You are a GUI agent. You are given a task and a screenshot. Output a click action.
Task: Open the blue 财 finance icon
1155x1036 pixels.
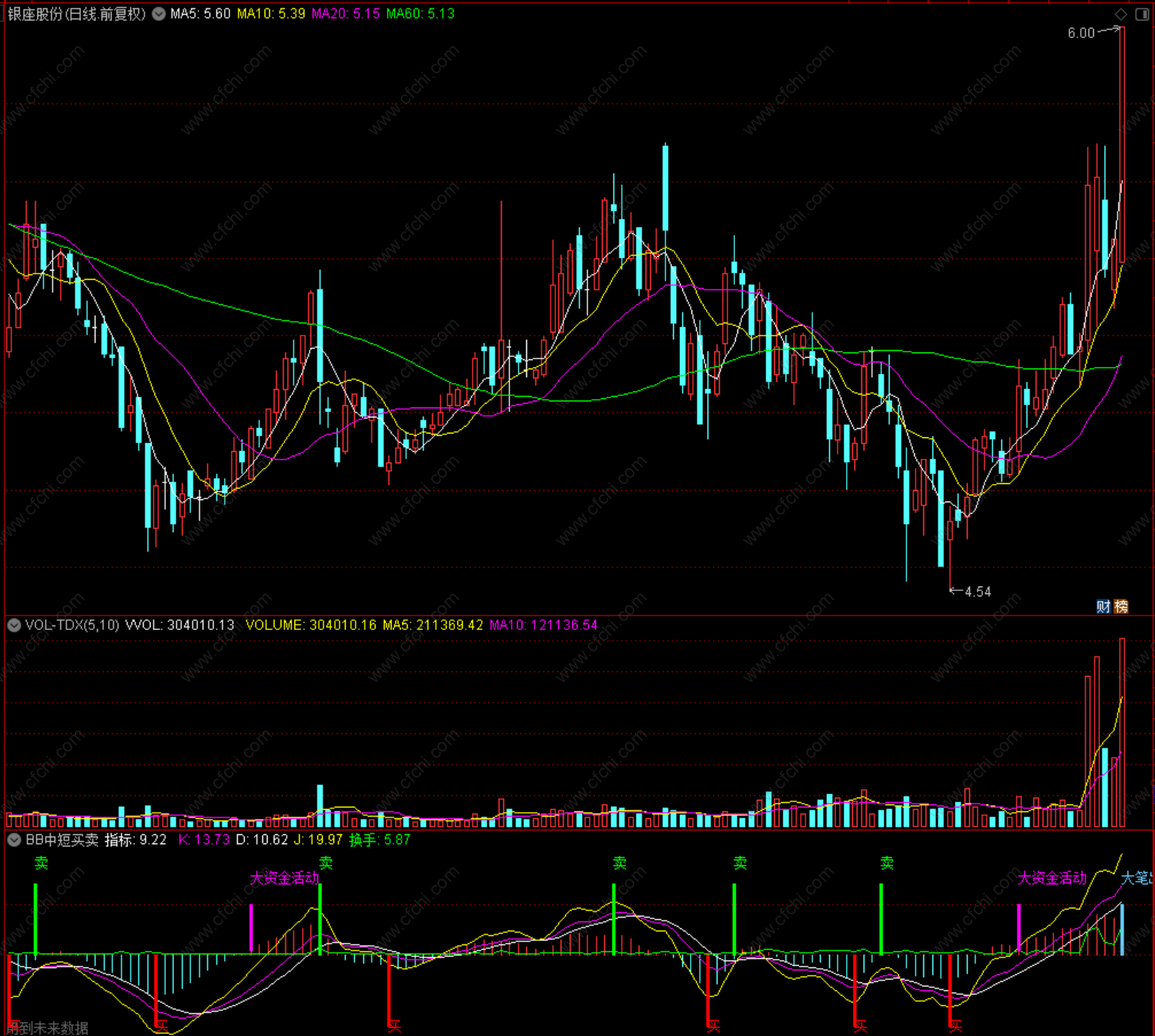[x=1103, y=606]
